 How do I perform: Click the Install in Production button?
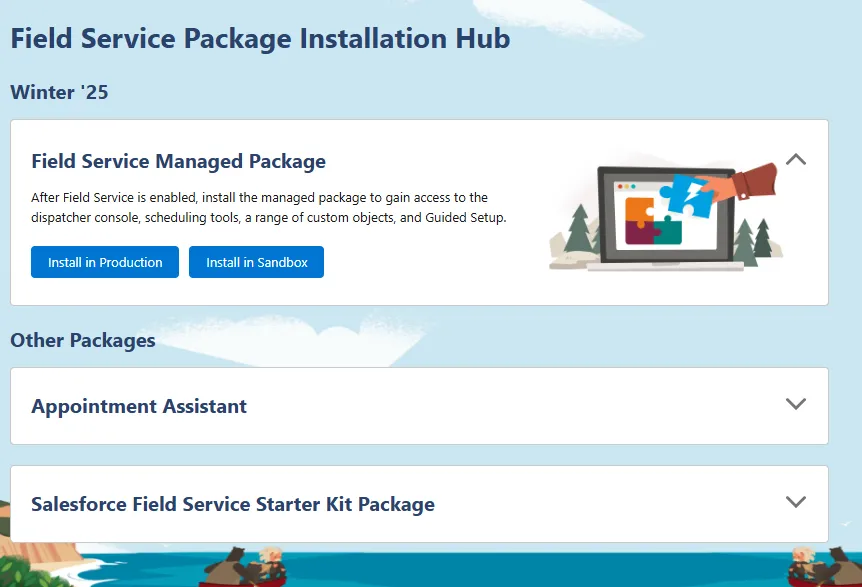click(x=105, y=262)
